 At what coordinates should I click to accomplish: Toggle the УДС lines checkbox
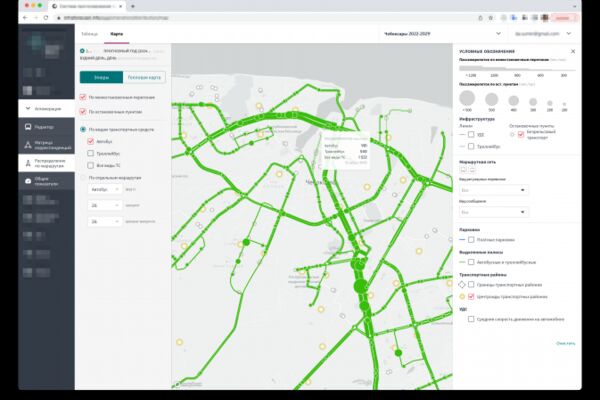click(x=471, y=134)
